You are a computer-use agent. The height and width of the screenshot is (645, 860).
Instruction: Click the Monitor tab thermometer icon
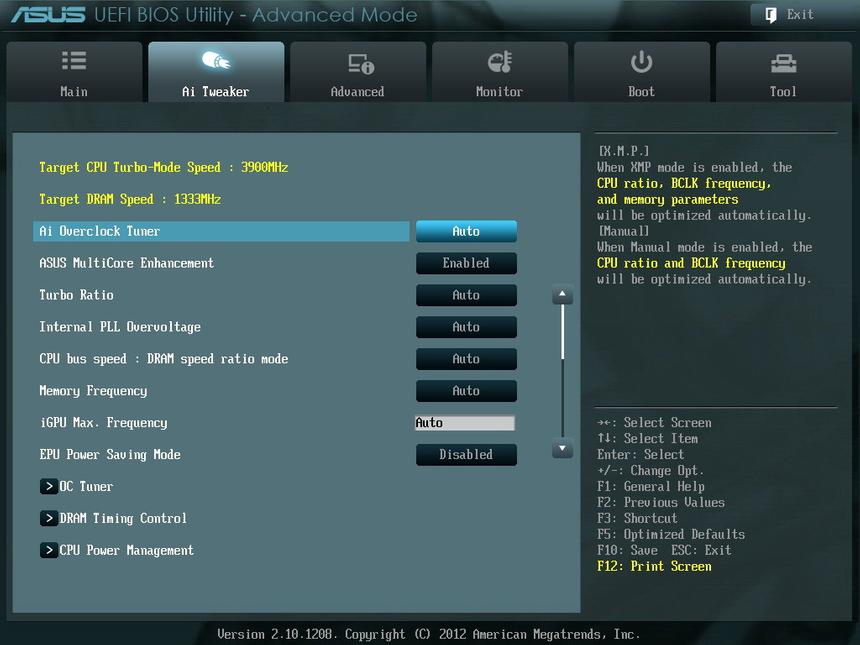click(500, 63)
